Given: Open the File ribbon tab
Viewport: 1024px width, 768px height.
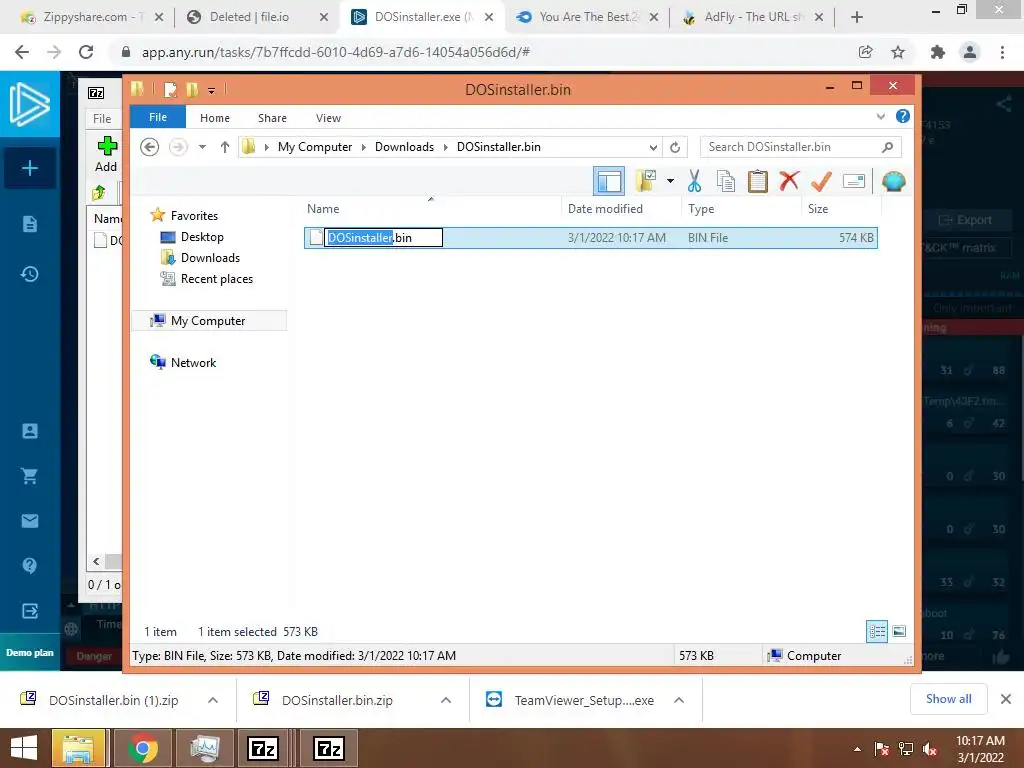Looking at the screenshot, I should coord(158,118).
